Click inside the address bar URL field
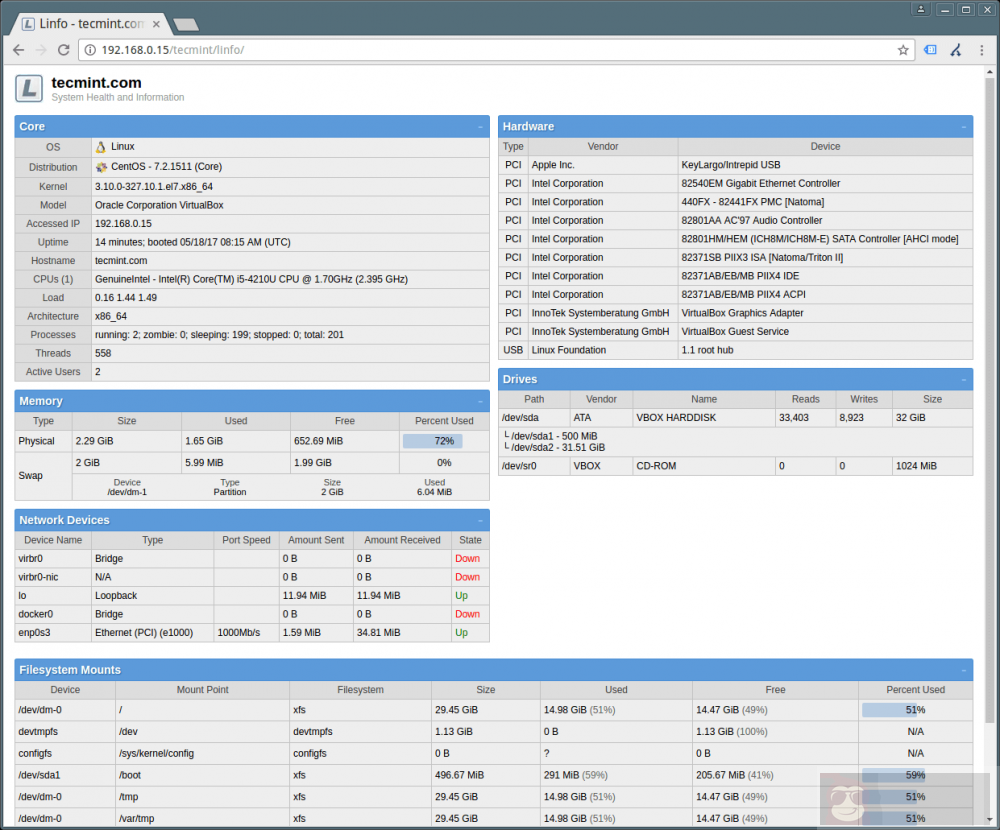Viewport: 1000px width, 830px height. point(300,48)
